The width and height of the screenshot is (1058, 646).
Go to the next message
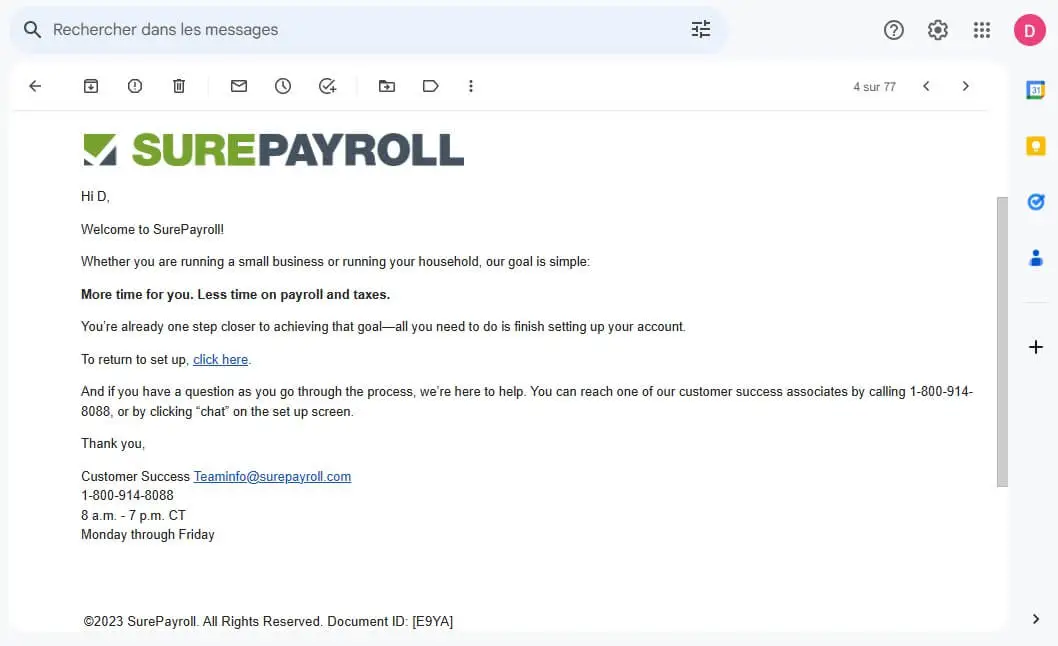click(966, 86)
